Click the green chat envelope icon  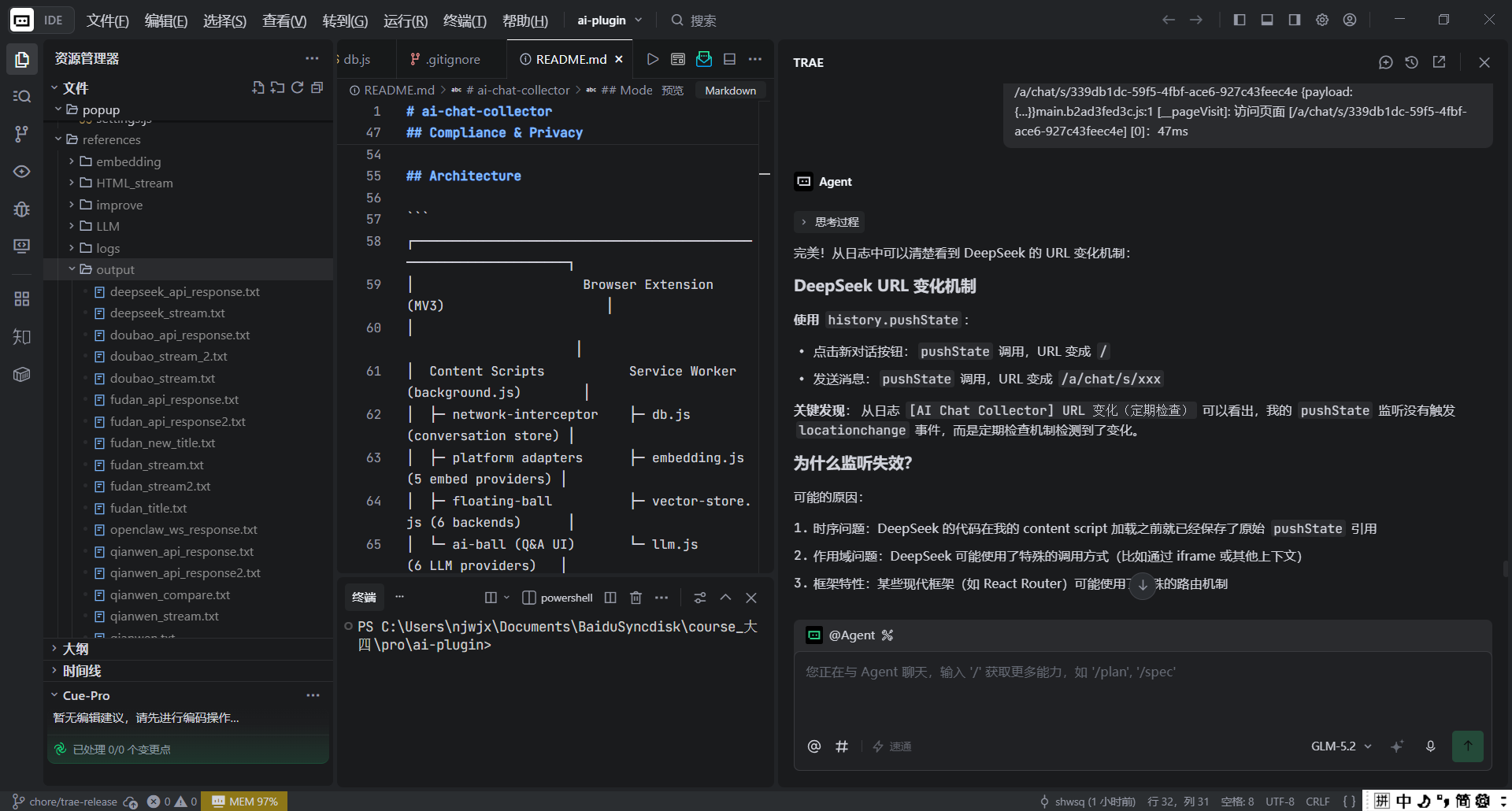[704, 59]
